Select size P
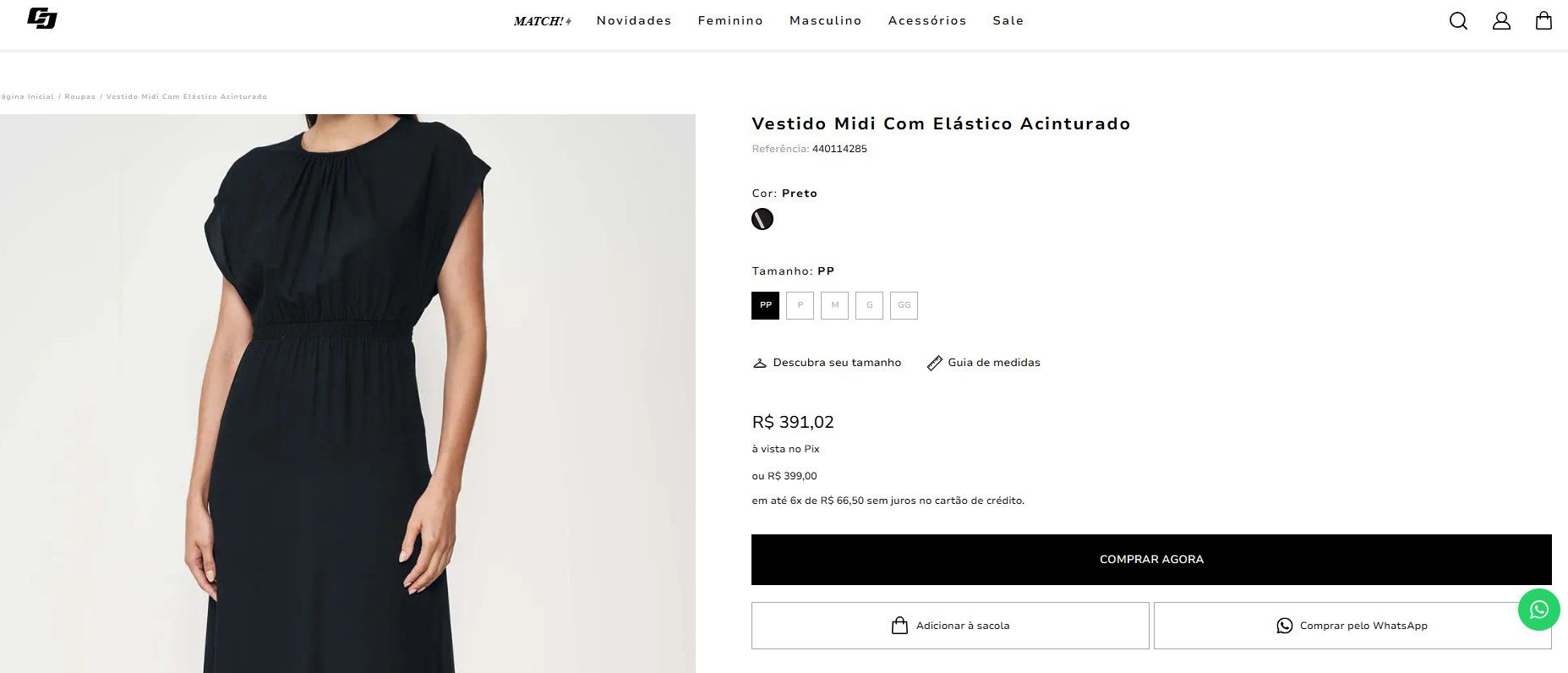 [x=800, y=305]
